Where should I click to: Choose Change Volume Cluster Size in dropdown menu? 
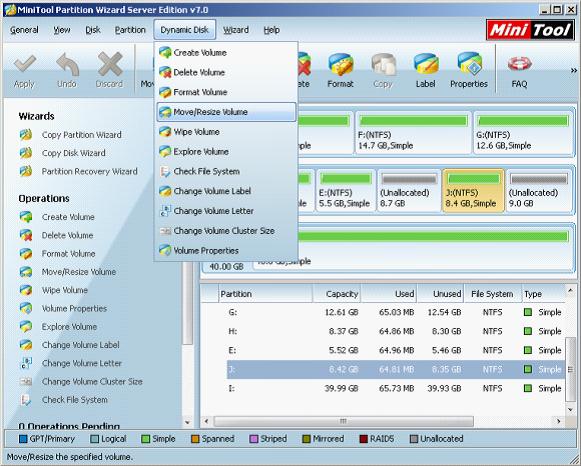pos(226,231)
